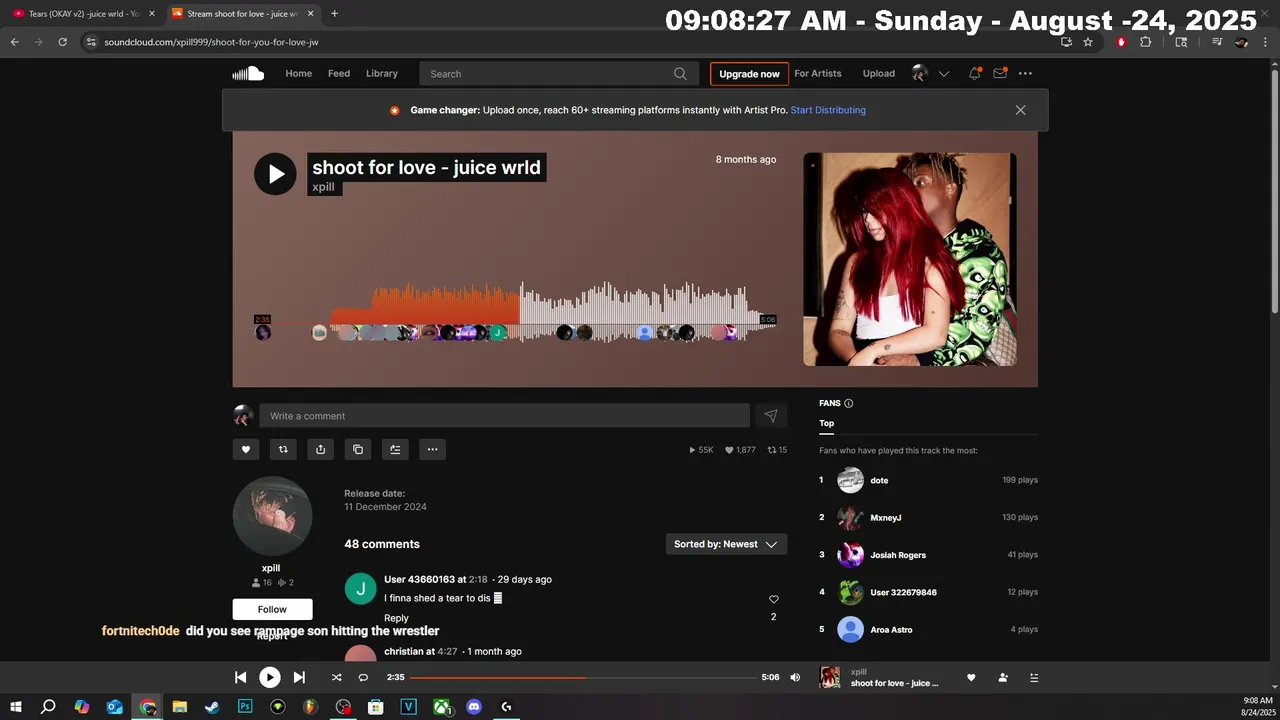
Task: Skip to previous track in player
Action: pos(240,677)
